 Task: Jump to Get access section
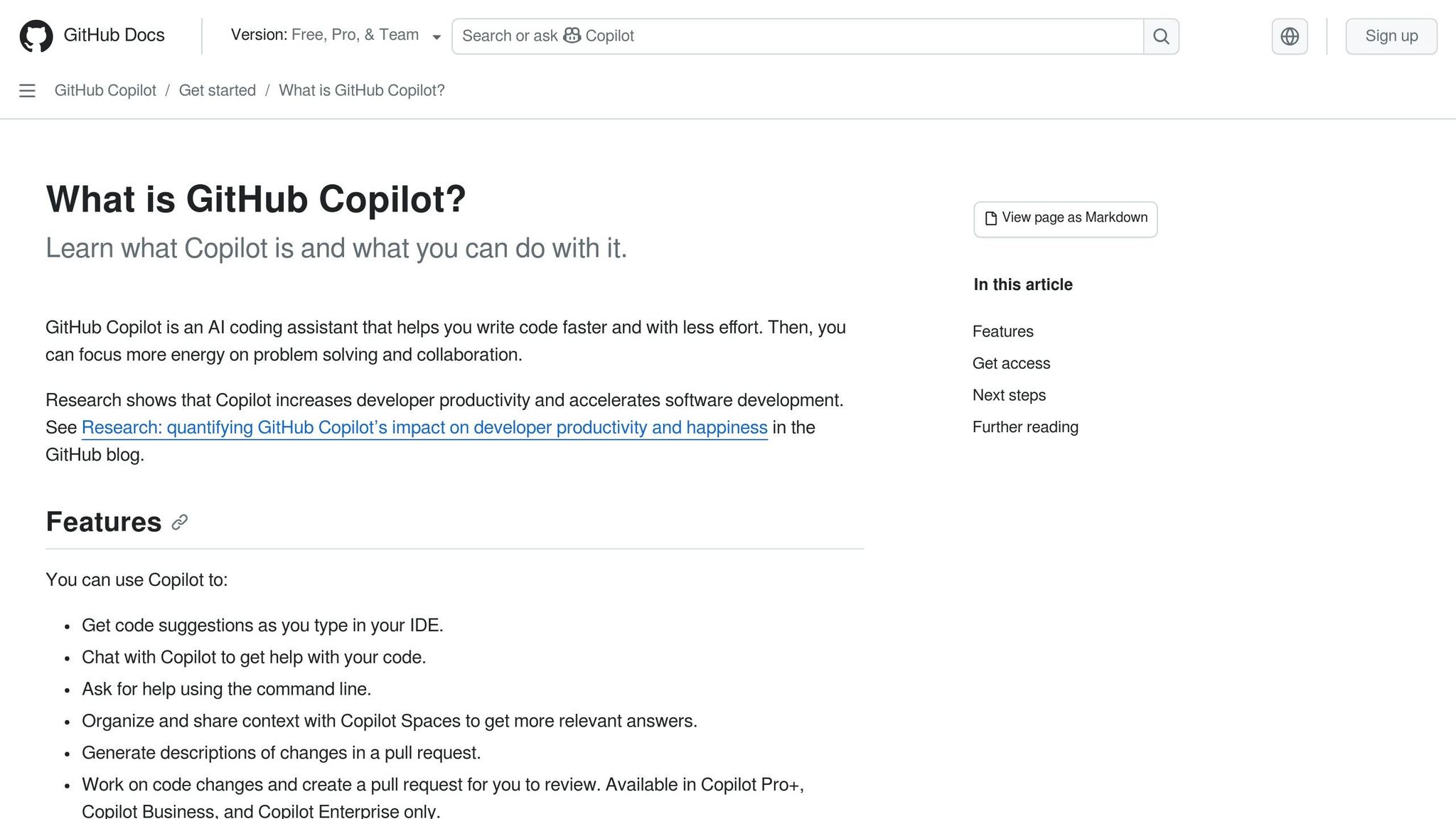coord(1011,363)
